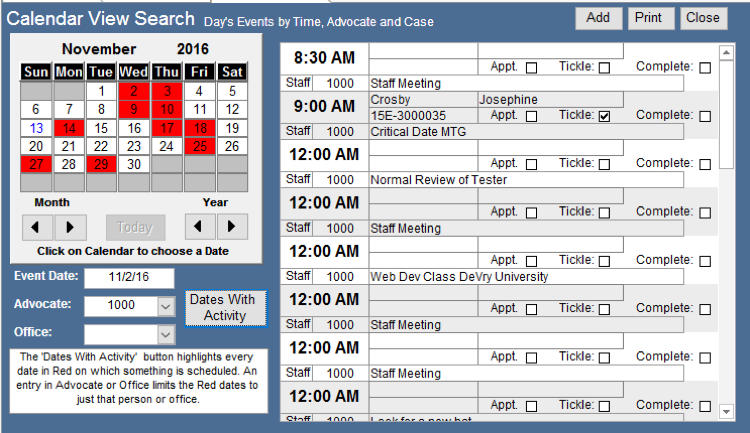
Task: Advance to next month arrow
Action: 71,226
